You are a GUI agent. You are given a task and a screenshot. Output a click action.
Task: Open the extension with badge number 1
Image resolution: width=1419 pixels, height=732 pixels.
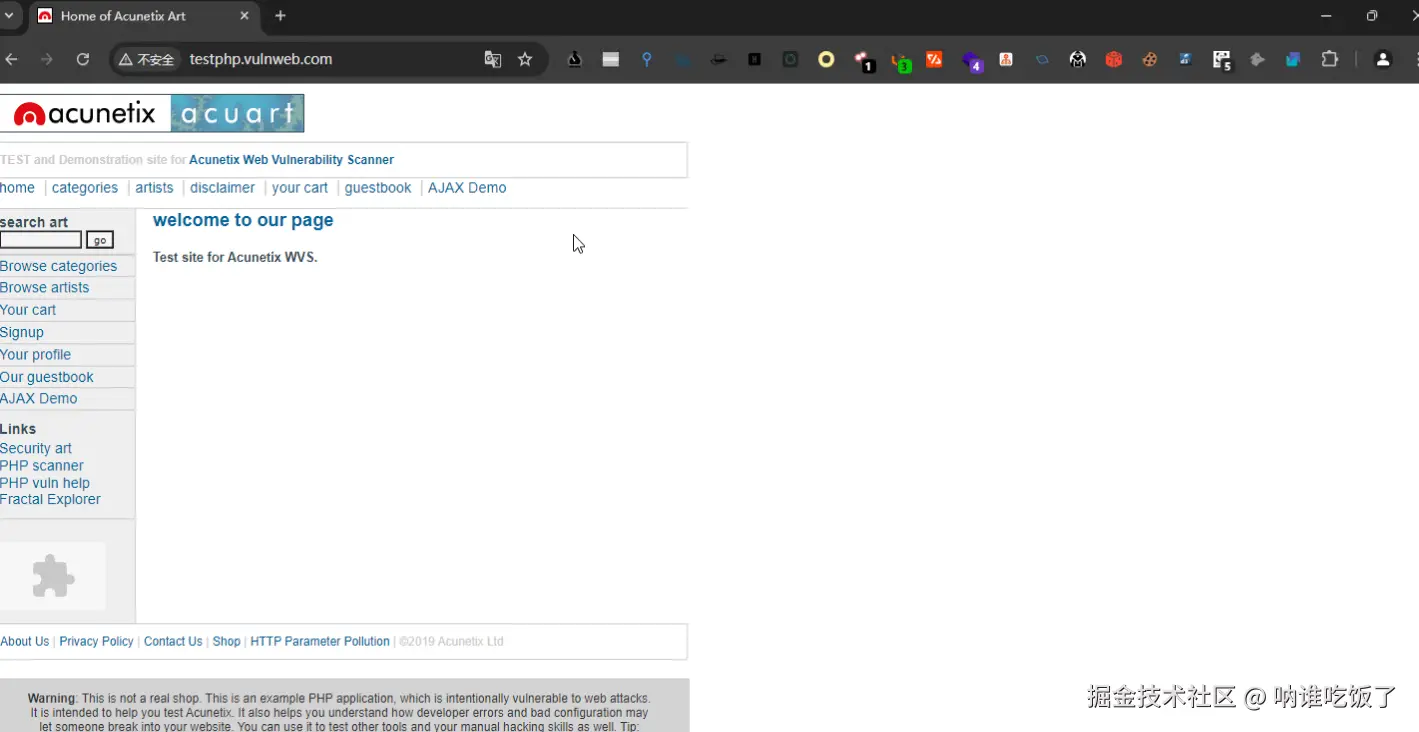[864, 61]
